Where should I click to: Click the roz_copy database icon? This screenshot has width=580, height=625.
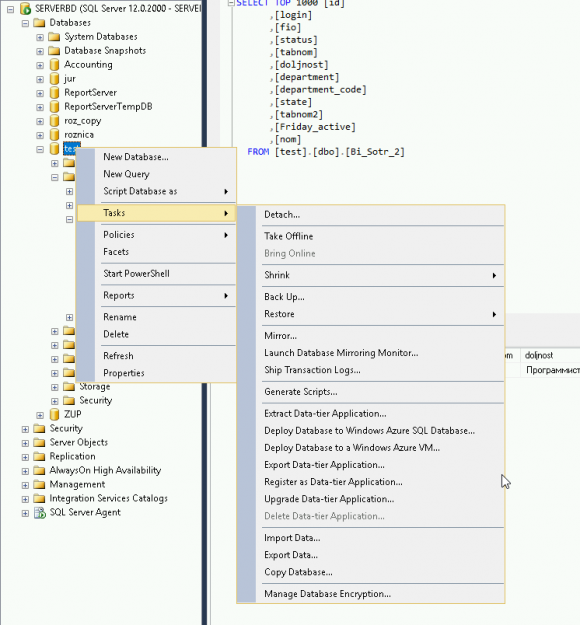point(55,121)
